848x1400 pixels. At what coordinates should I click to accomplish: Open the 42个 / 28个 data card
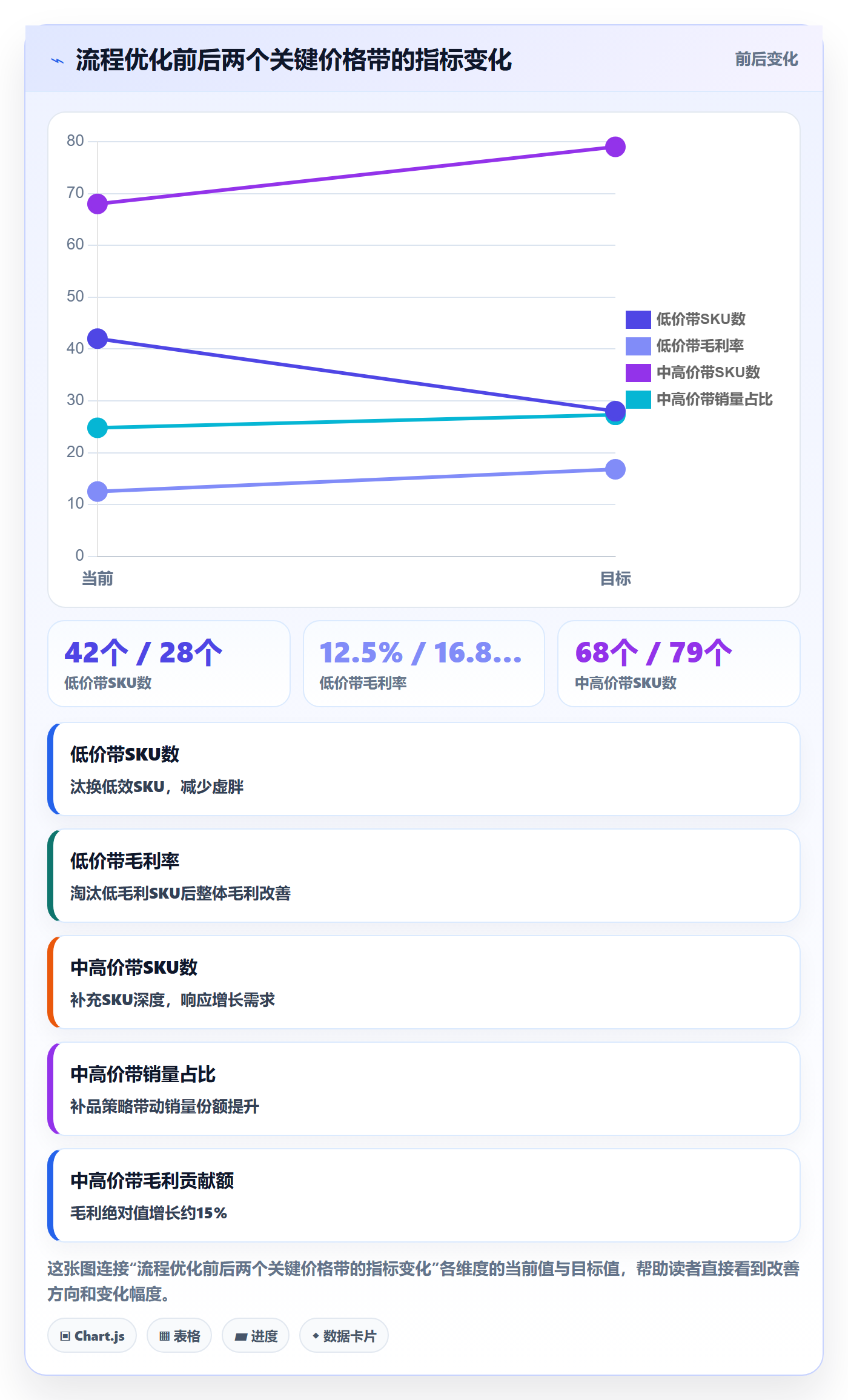coord(169,664)
